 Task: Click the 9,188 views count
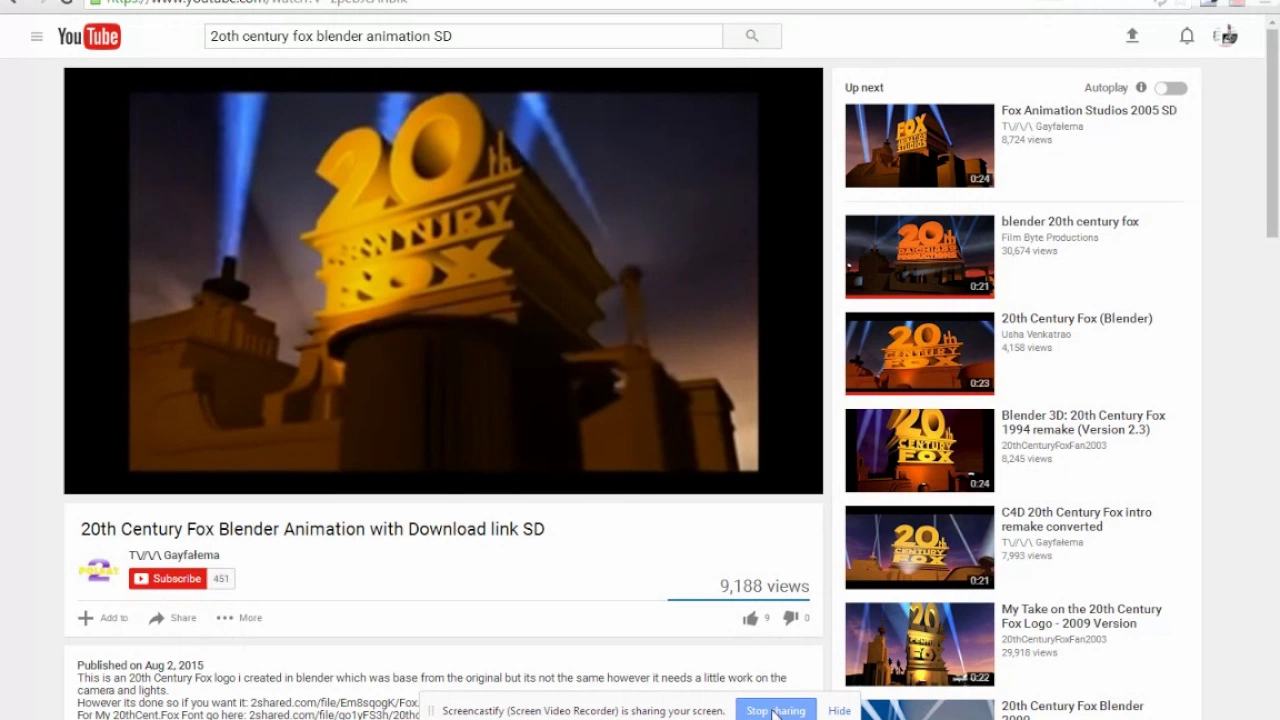click(764, 586)
